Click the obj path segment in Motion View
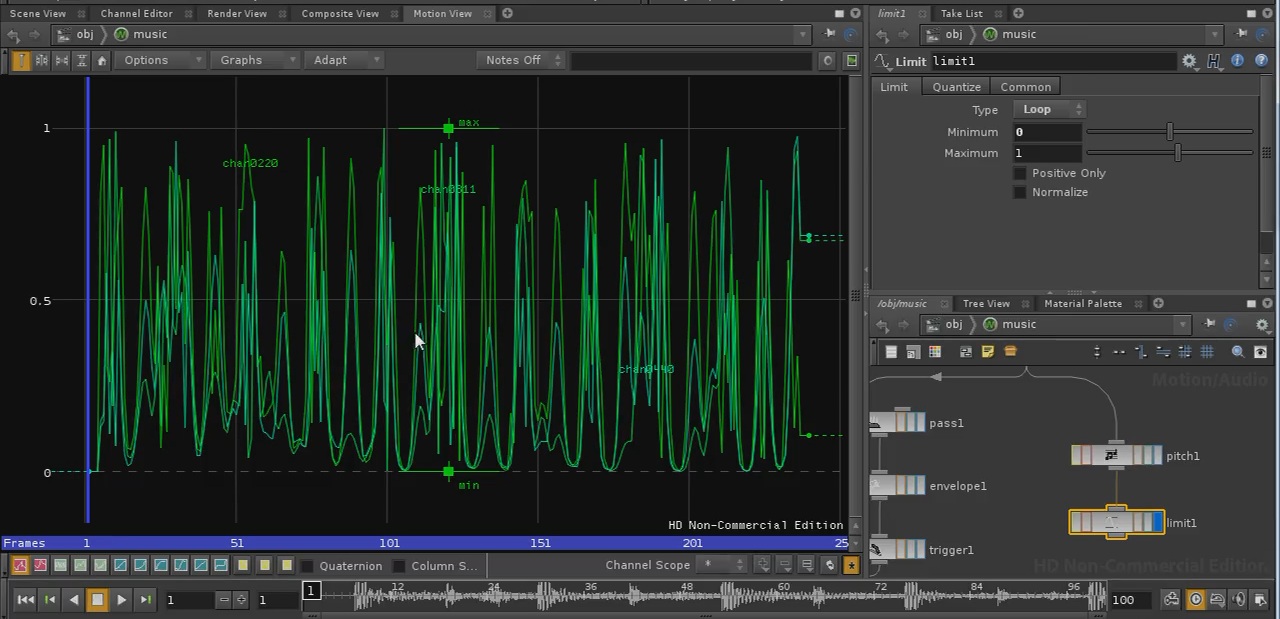The image size is (1280, 619). click(x=85, y=34)
